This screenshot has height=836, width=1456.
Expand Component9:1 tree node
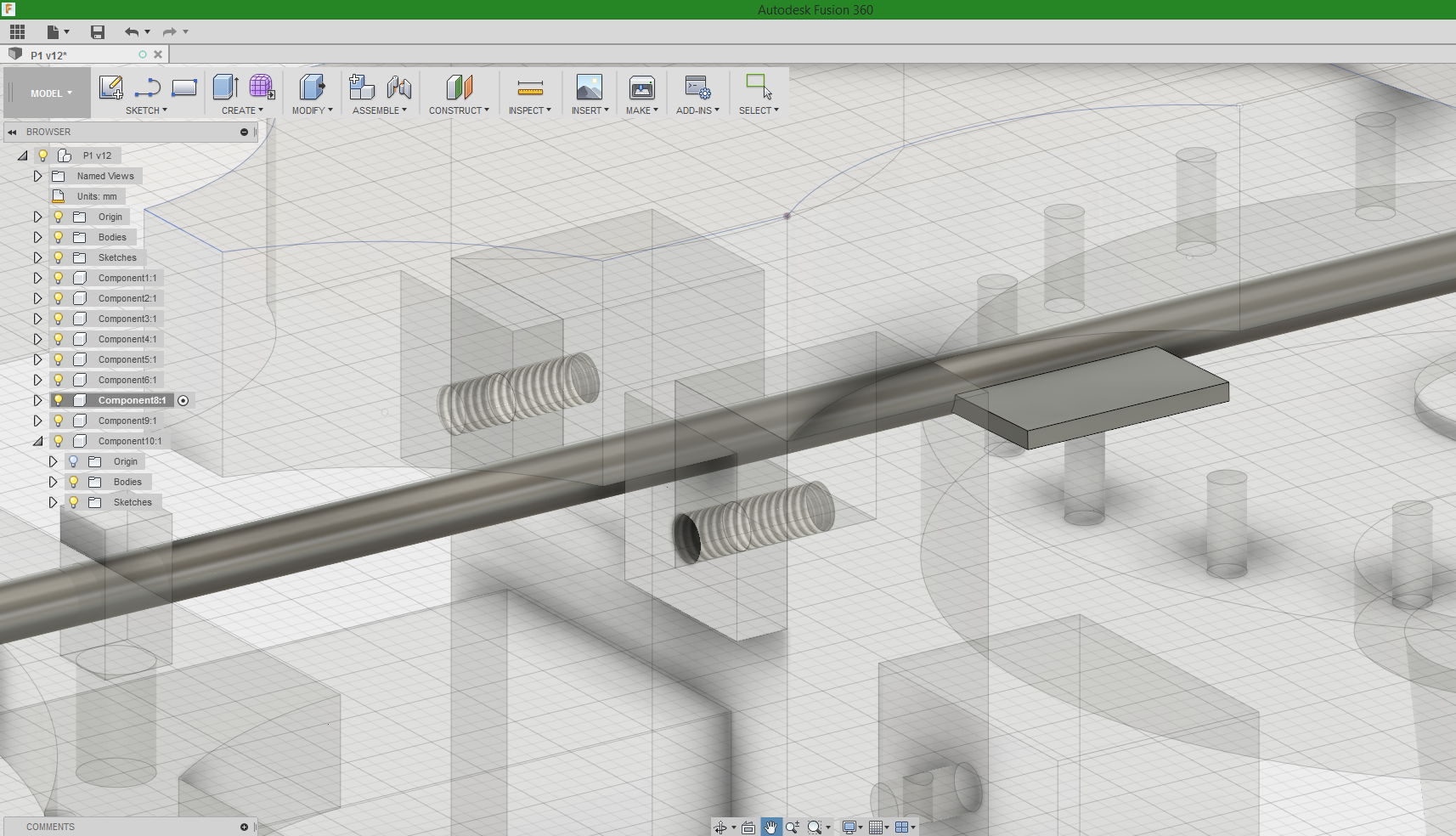click(37, 421)
